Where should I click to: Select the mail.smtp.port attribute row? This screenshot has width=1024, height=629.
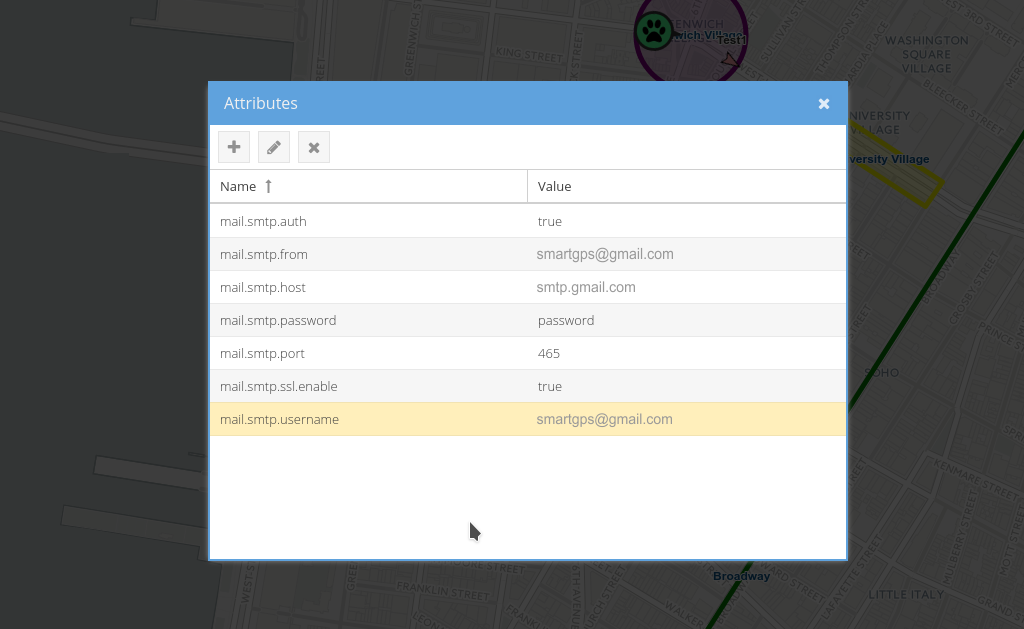click(262, 353)
